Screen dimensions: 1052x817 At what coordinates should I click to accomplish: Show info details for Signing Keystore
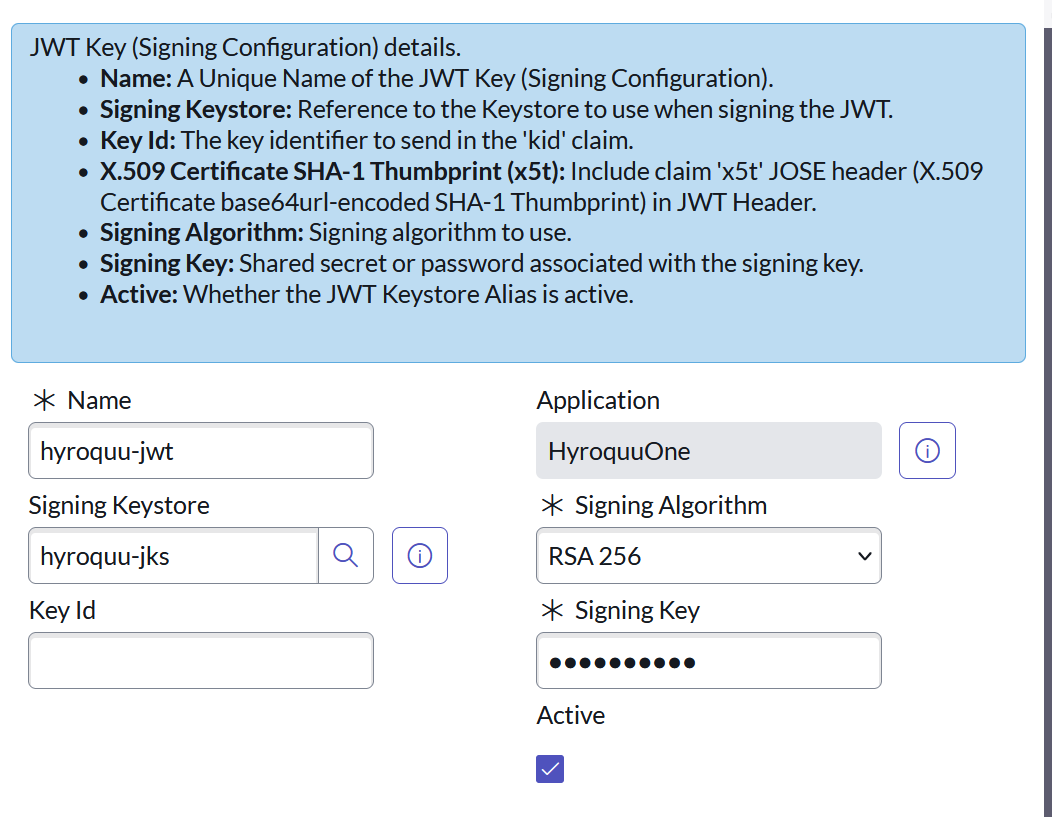pyautogui.click(x=419, y=555)
